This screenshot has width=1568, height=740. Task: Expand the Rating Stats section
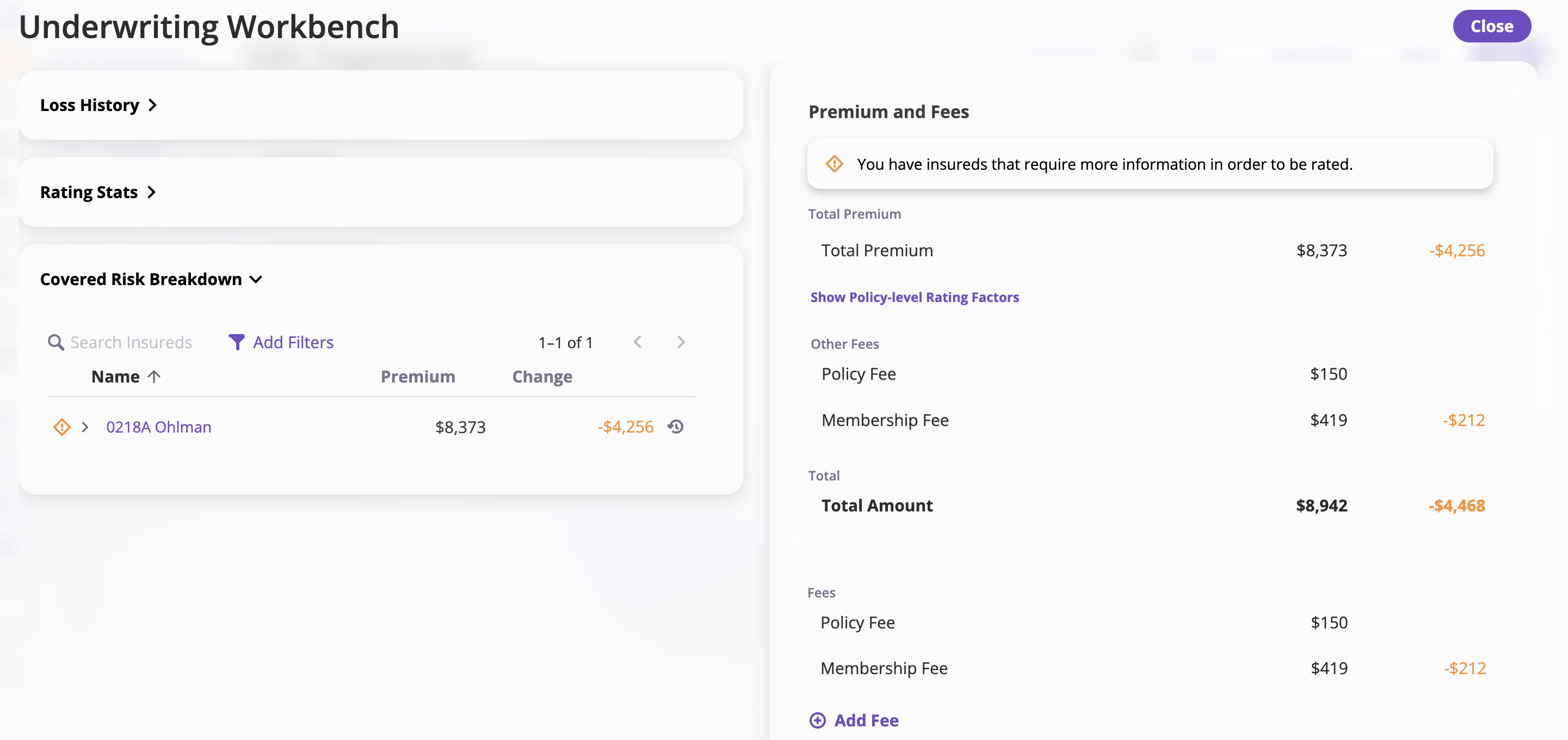[x=98, y=192]
